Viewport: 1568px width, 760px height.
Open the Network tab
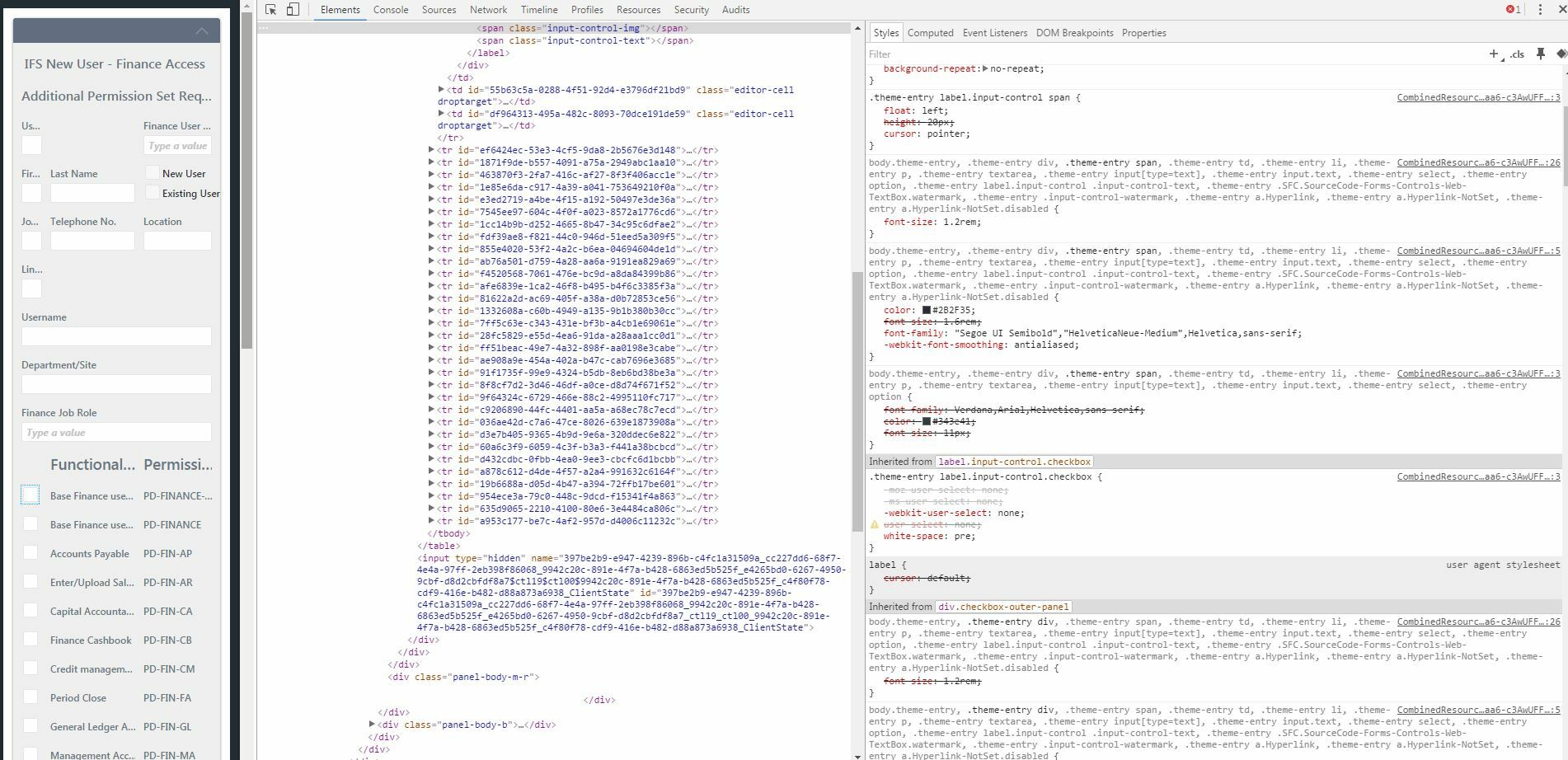[488, 10]
